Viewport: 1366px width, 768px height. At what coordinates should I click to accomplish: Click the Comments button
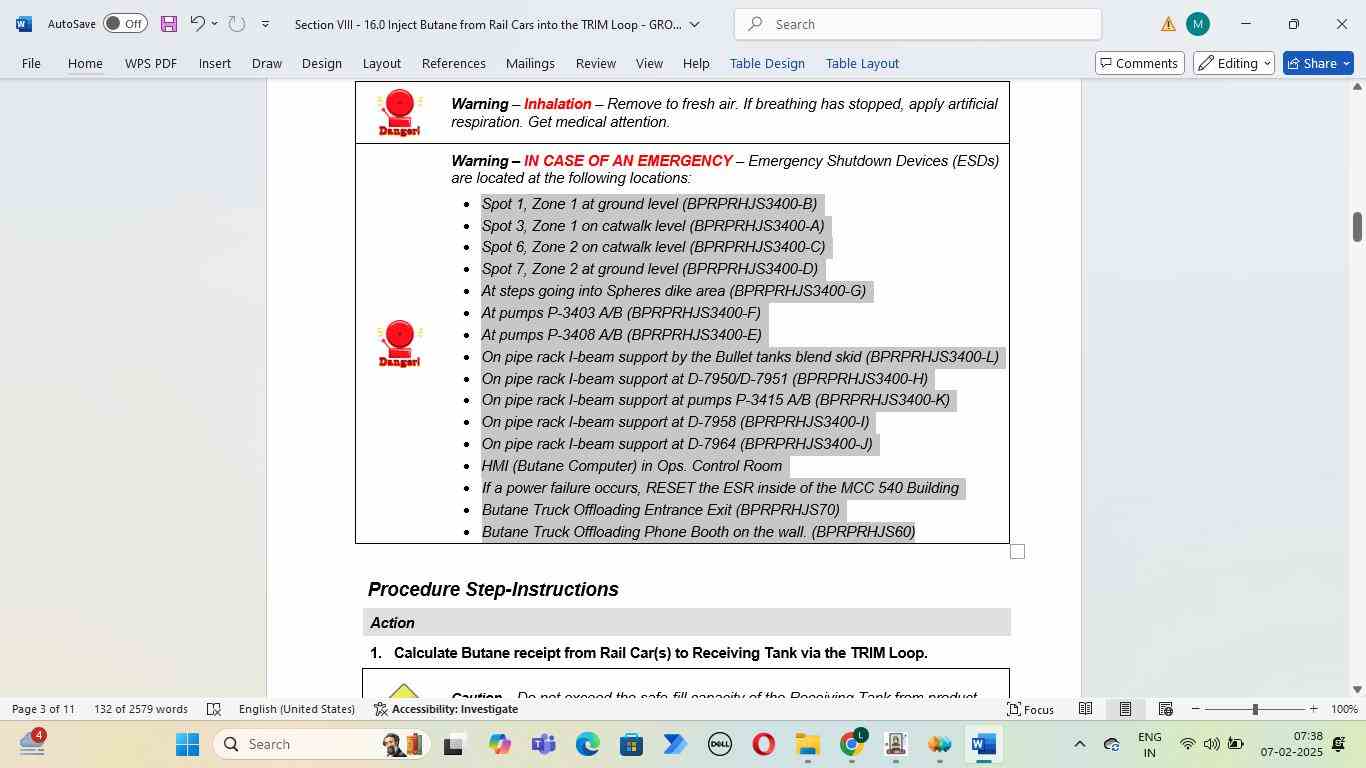point(1140,63)
